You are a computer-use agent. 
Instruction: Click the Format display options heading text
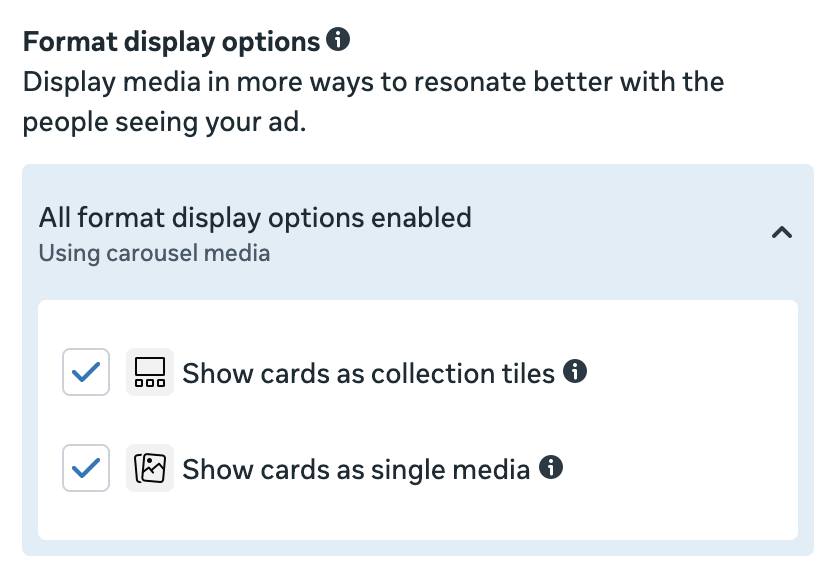(x=171, y=42)
